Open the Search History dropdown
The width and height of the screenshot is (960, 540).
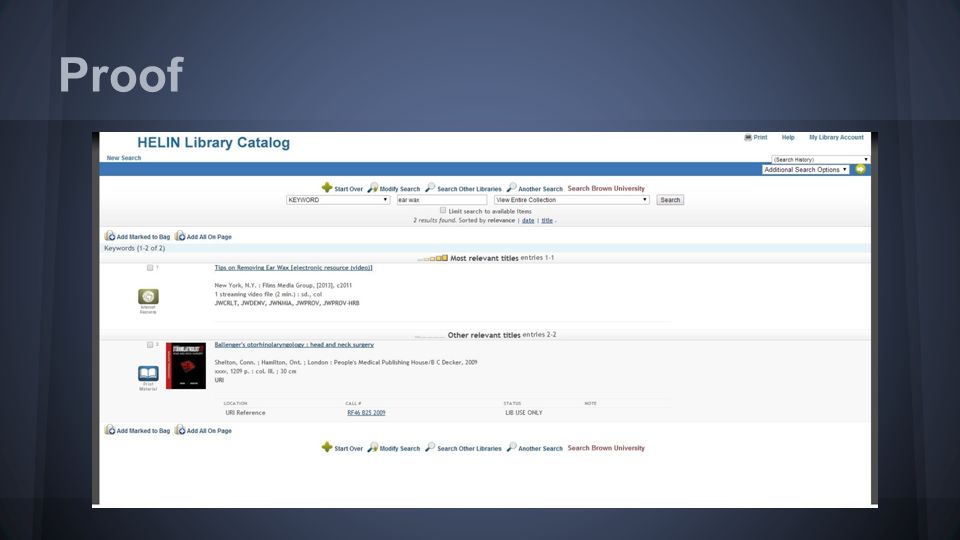(820, 159)
